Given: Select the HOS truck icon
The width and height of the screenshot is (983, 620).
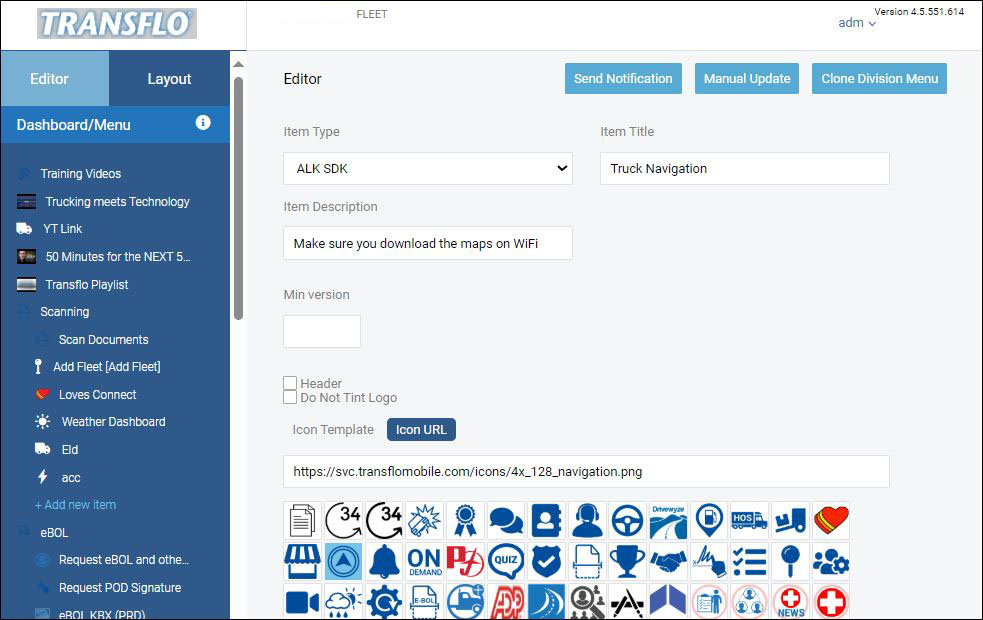Looking at the screenshot, I should point(750,520).
